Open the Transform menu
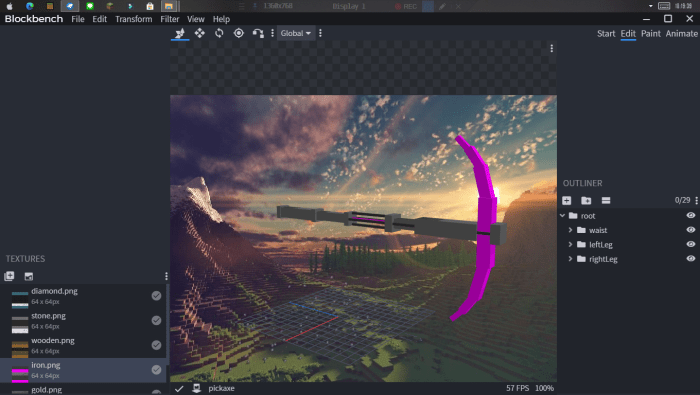This screenshot has width=700, height=395. tap(133, 19)
